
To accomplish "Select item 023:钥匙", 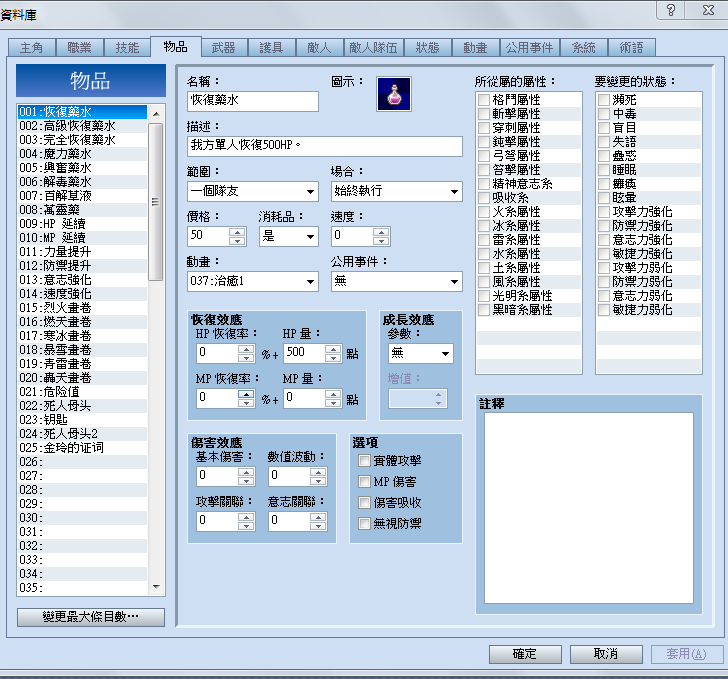I will [83, 420].
